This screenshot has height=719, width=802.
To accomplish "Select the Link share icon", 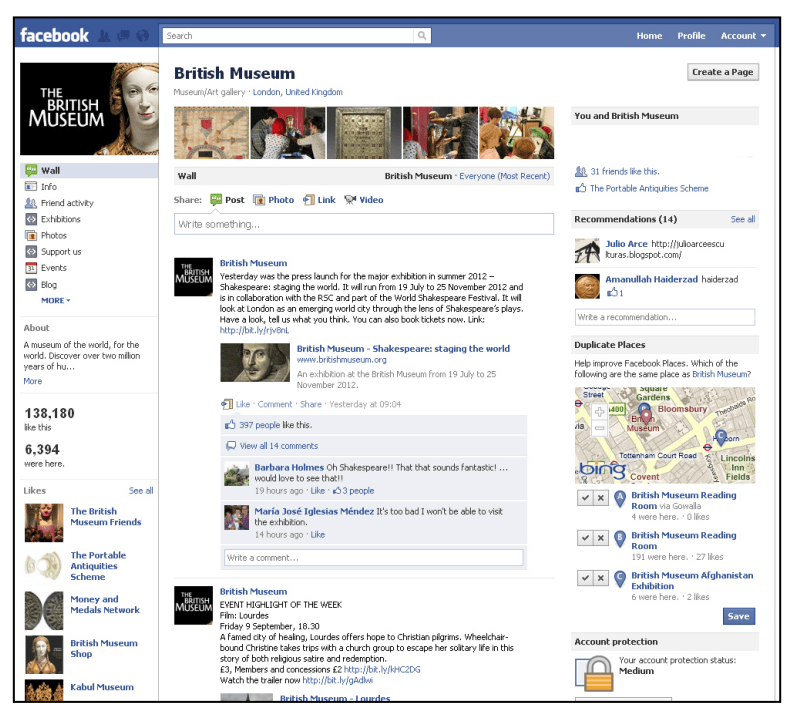I will [308, 200].
